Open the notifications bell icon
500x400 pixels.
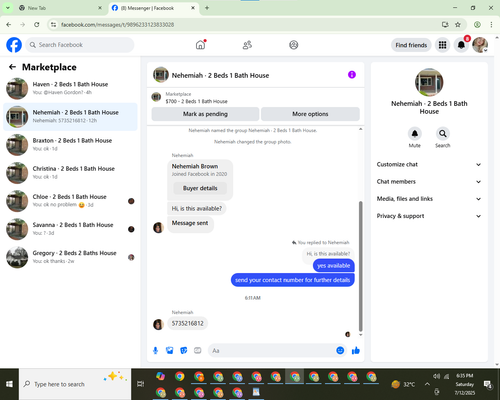(461, 45)
